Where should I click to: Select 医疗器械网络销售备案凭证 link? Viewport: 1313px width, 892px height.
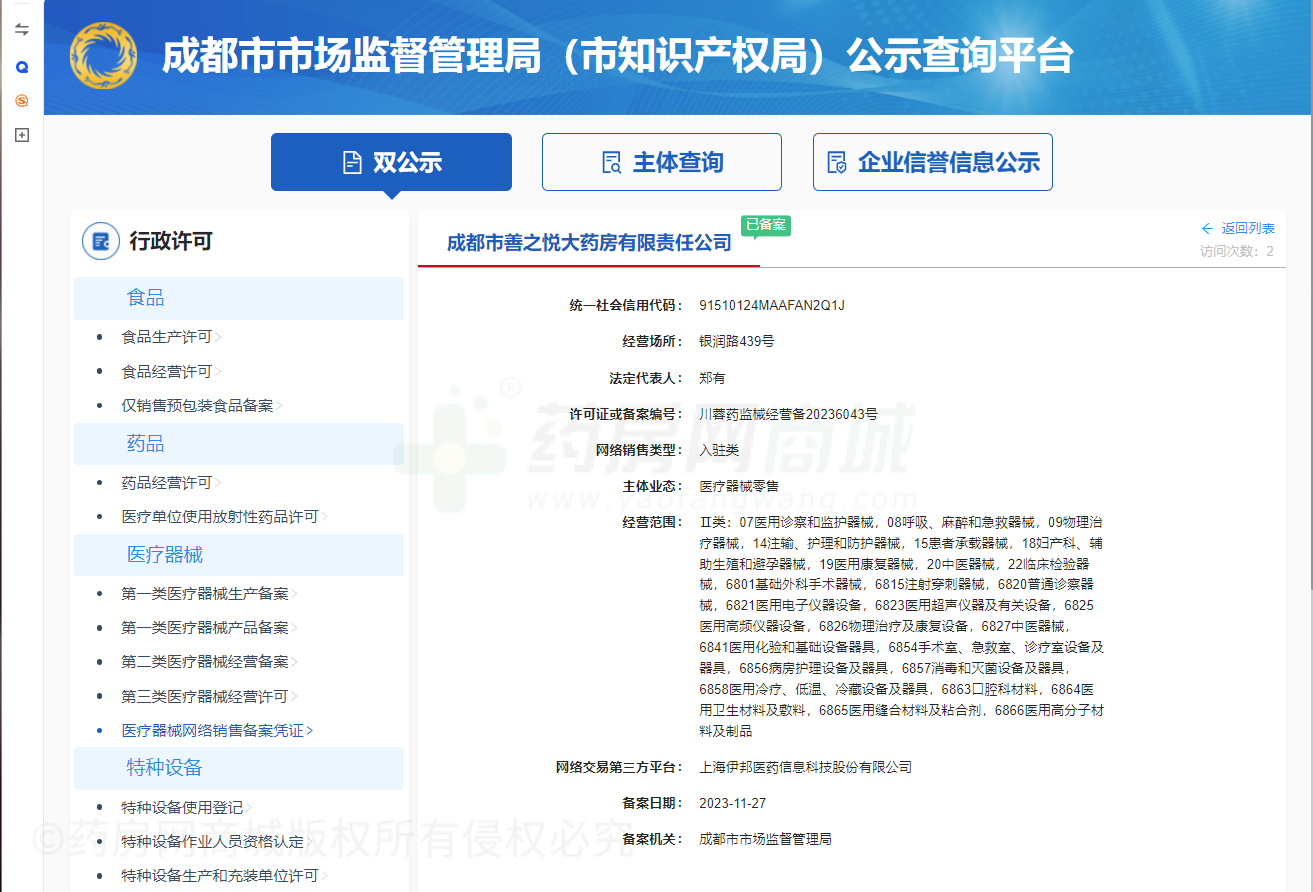212,731
